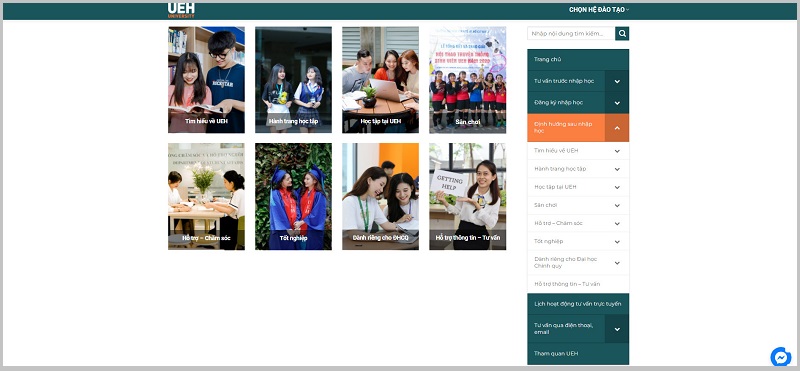Expand 'Tìm hiểu về UEH' submenu arrow
800x371 pixels.
tap(617, 151)
